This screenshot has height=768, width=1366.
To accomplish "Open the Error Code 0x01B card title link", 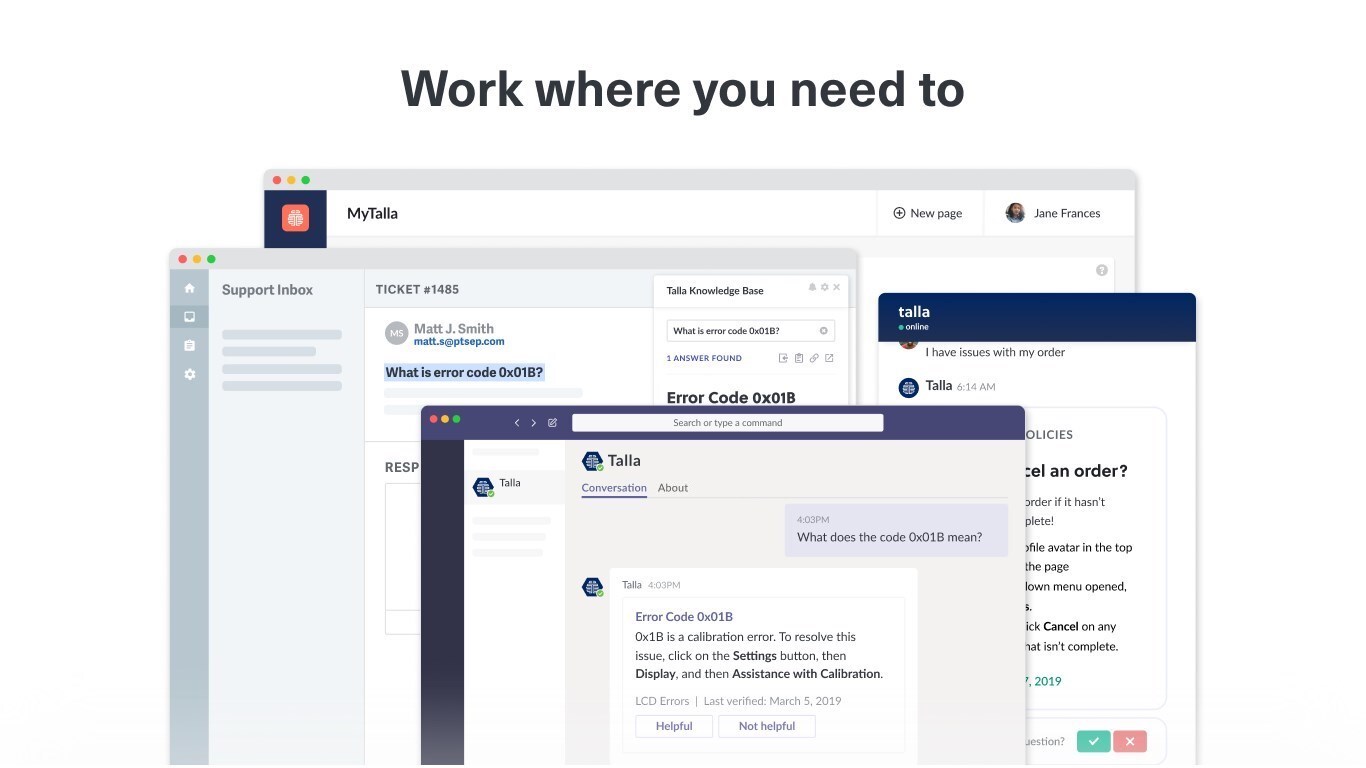I will click(x=684, y=617).
